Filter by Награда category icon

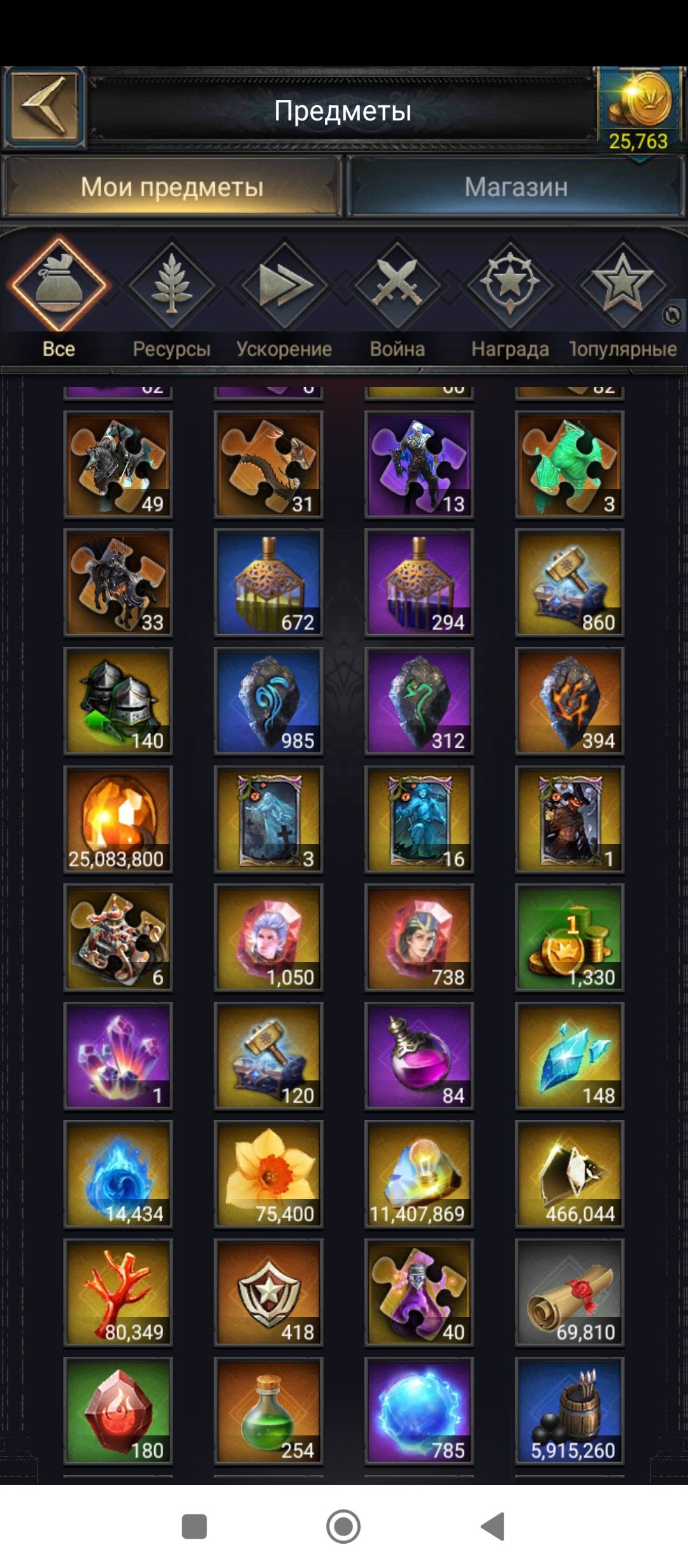pos(510,285)
